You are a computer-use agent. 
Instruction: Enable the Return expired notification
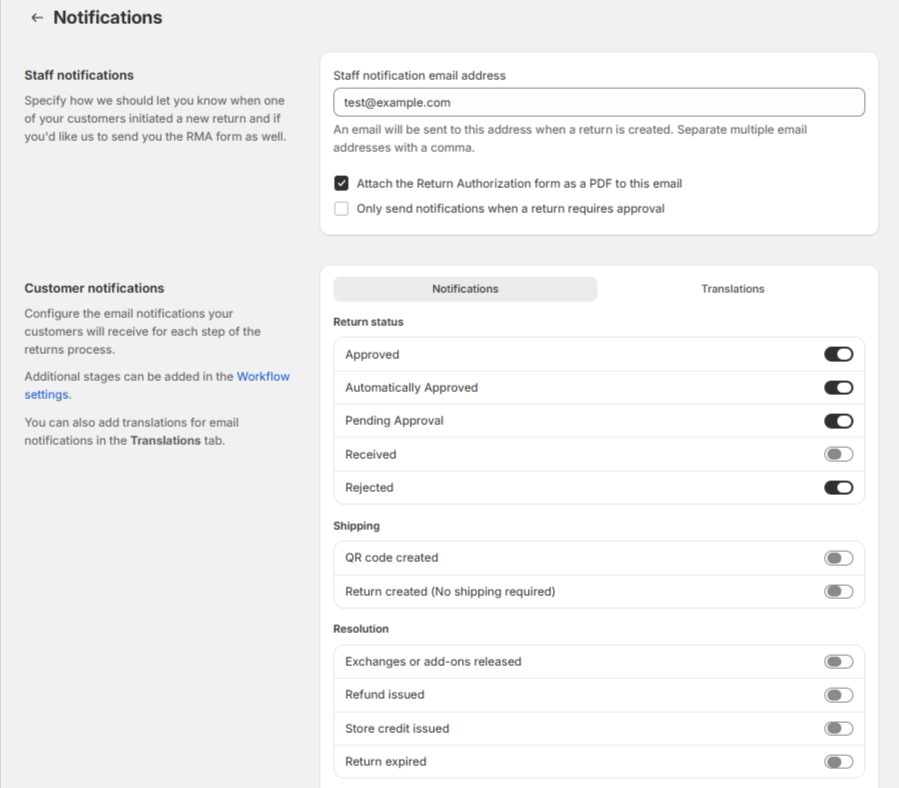click(x=838, y=762)
